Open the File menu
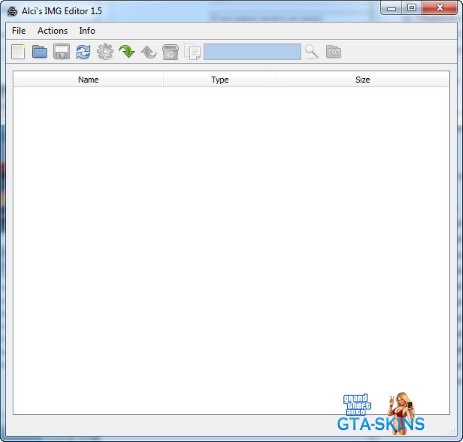This screenshot has width=463, height=442. (x=19, y=31)
